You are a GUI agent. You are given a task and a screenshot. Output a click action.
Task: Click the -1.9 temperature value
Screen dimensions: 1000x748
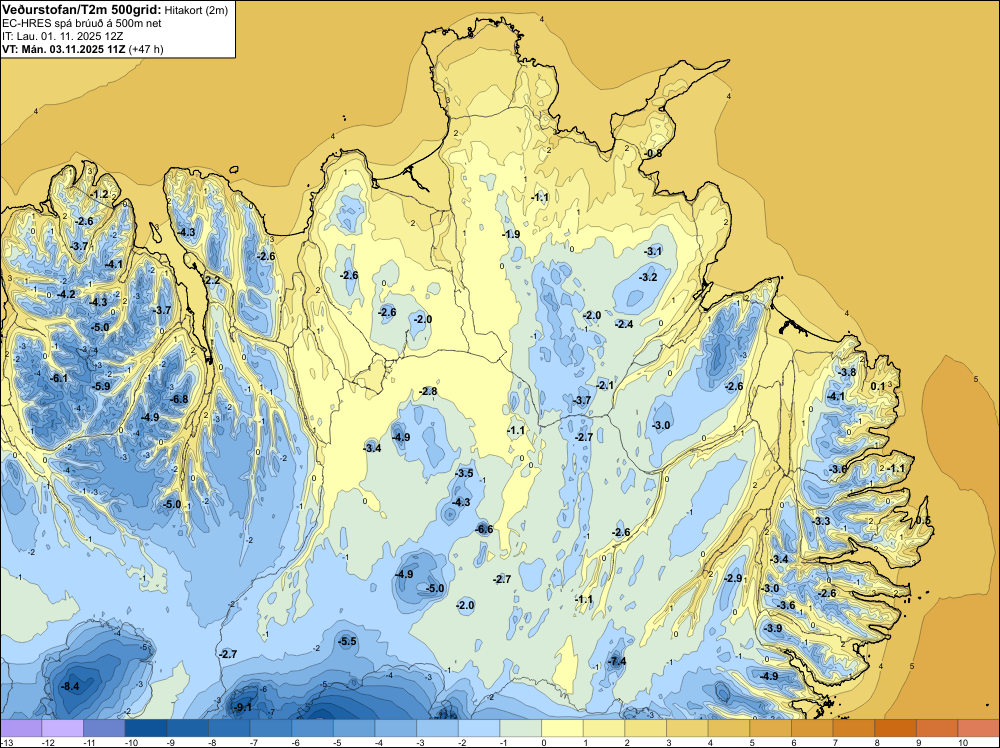511,234
